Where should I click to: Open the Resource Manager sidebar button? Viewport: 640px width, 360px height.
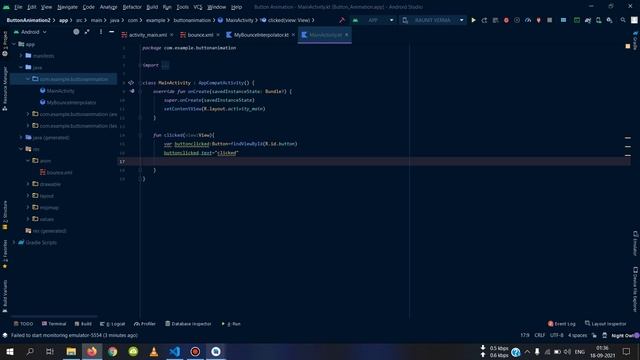pos(5,88)
